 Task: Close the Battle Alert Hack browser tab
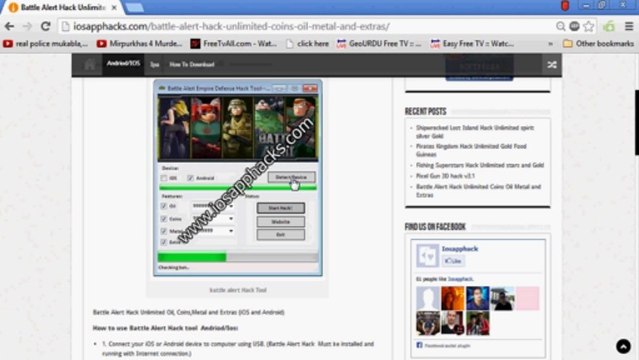(x=114, y=7)
